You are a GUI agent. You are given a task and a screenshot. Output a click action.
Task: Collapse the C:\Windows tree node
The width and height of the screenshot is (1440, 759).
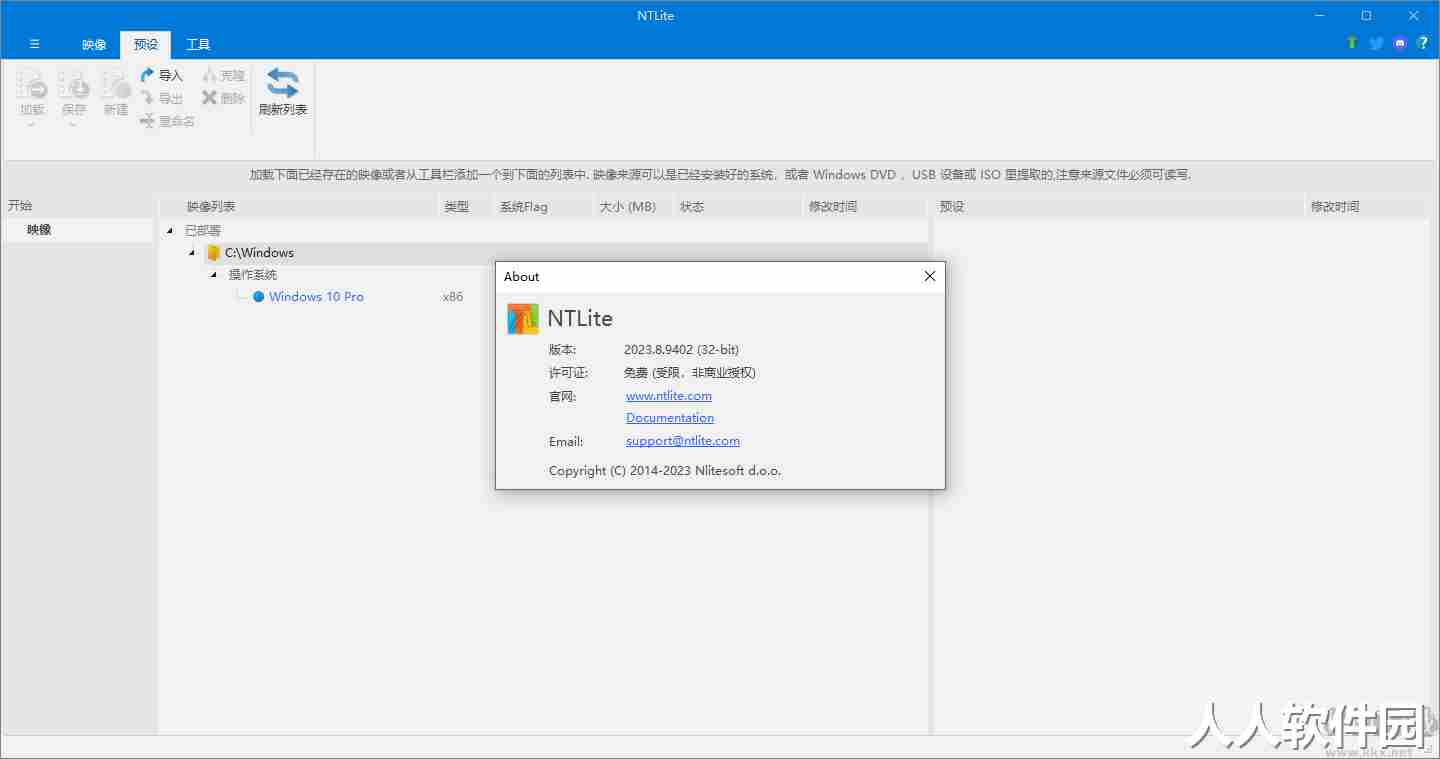click(x=191, y=253)
